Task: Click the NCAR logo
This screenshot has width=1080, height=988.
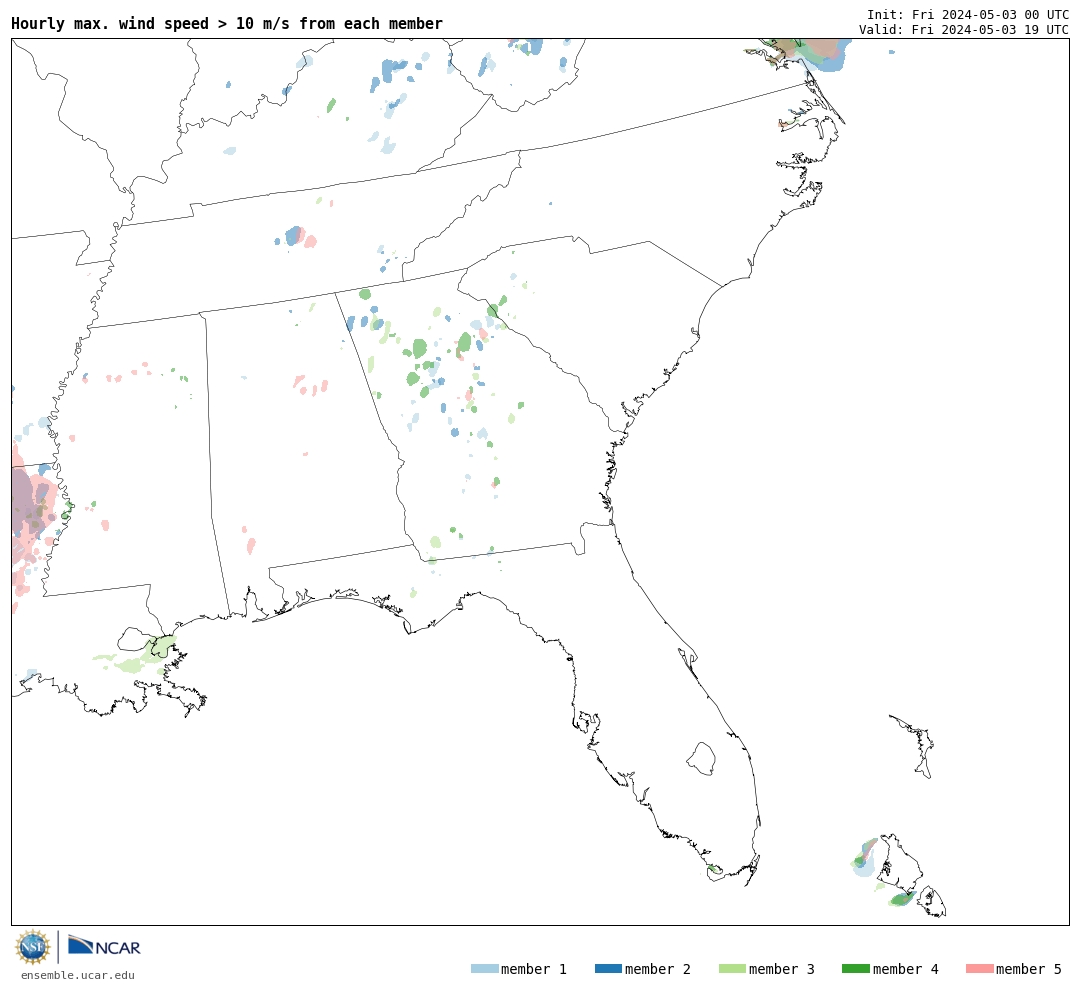Action: pos(104,946)
